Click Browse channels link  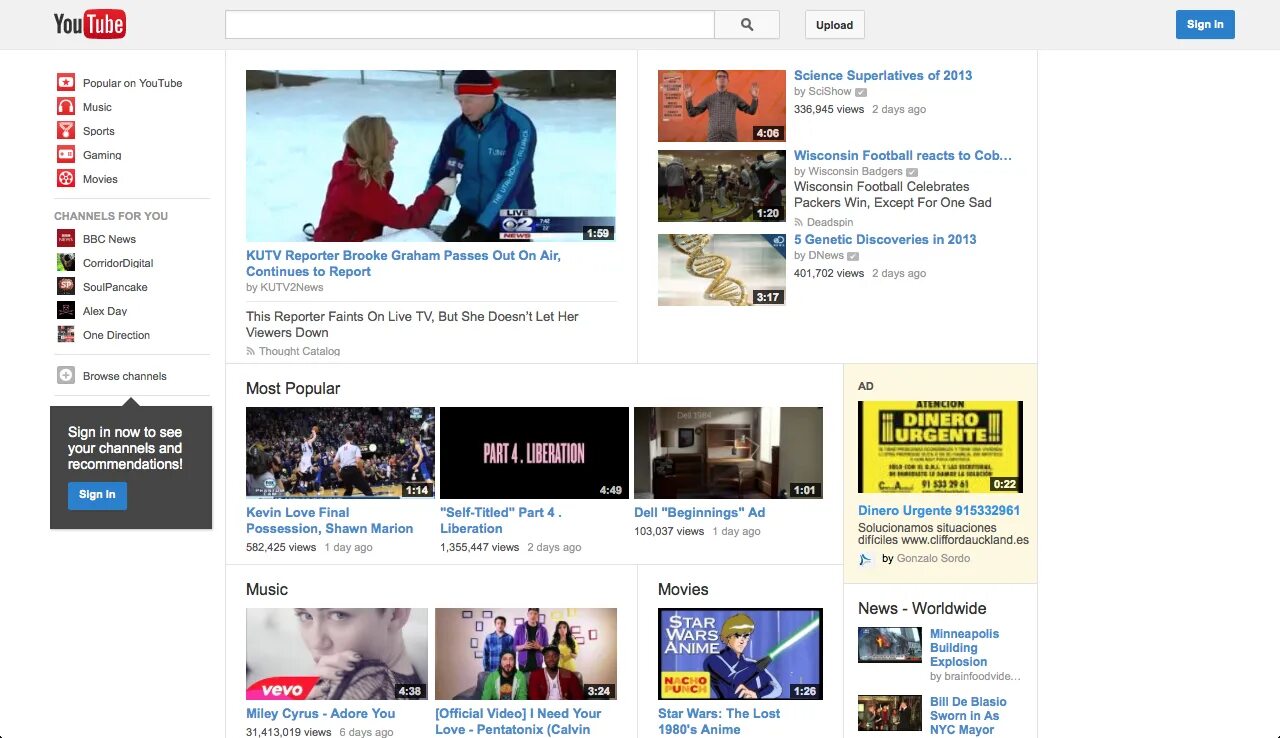[125, 376]
